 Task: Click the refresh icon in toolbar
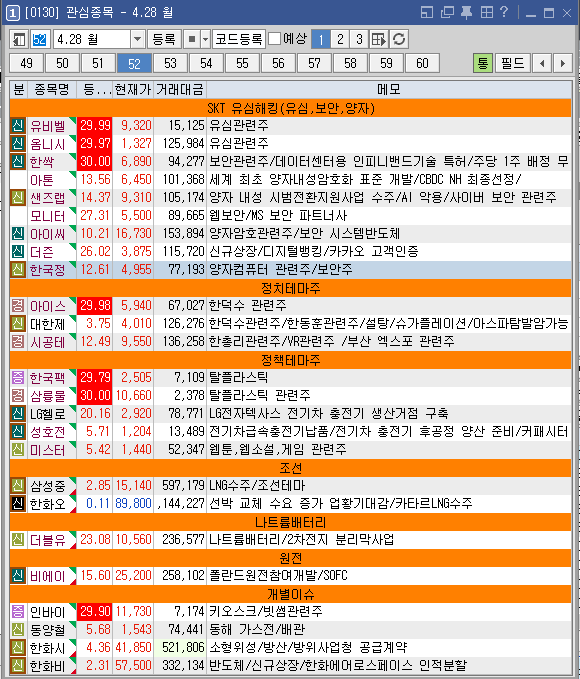point(399,39)
